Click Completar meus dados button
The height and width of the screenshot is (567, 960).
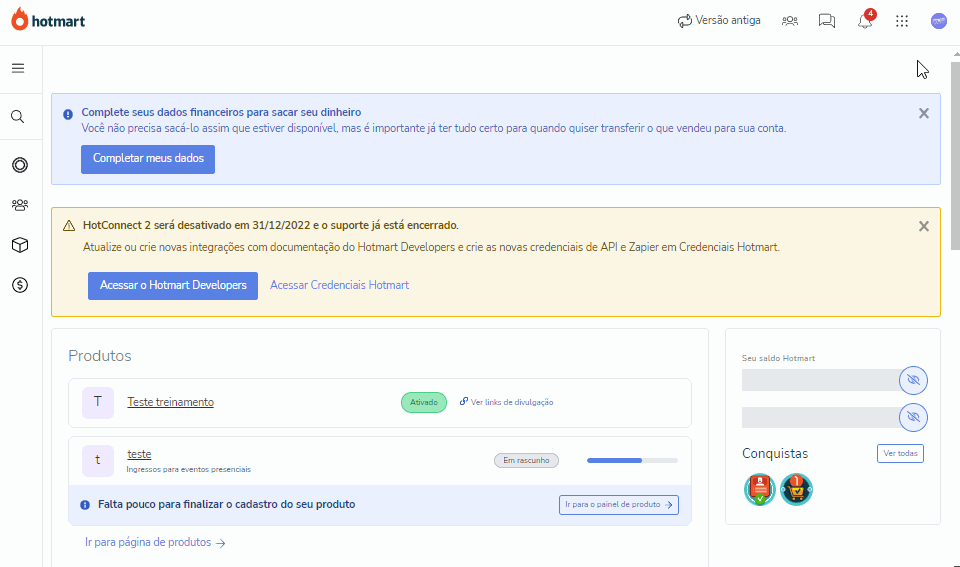[148, 159]
